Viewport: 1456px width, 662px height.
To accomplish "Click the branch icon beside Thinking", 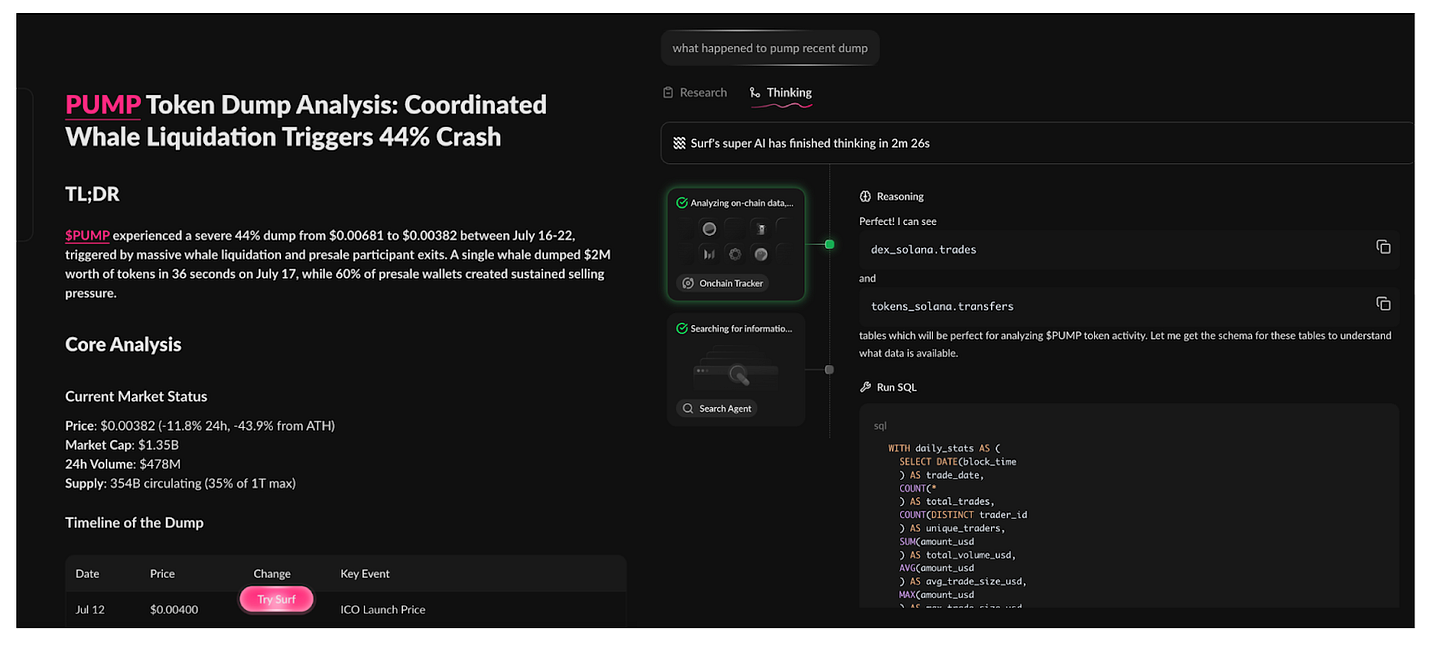I will pos(755,93).
